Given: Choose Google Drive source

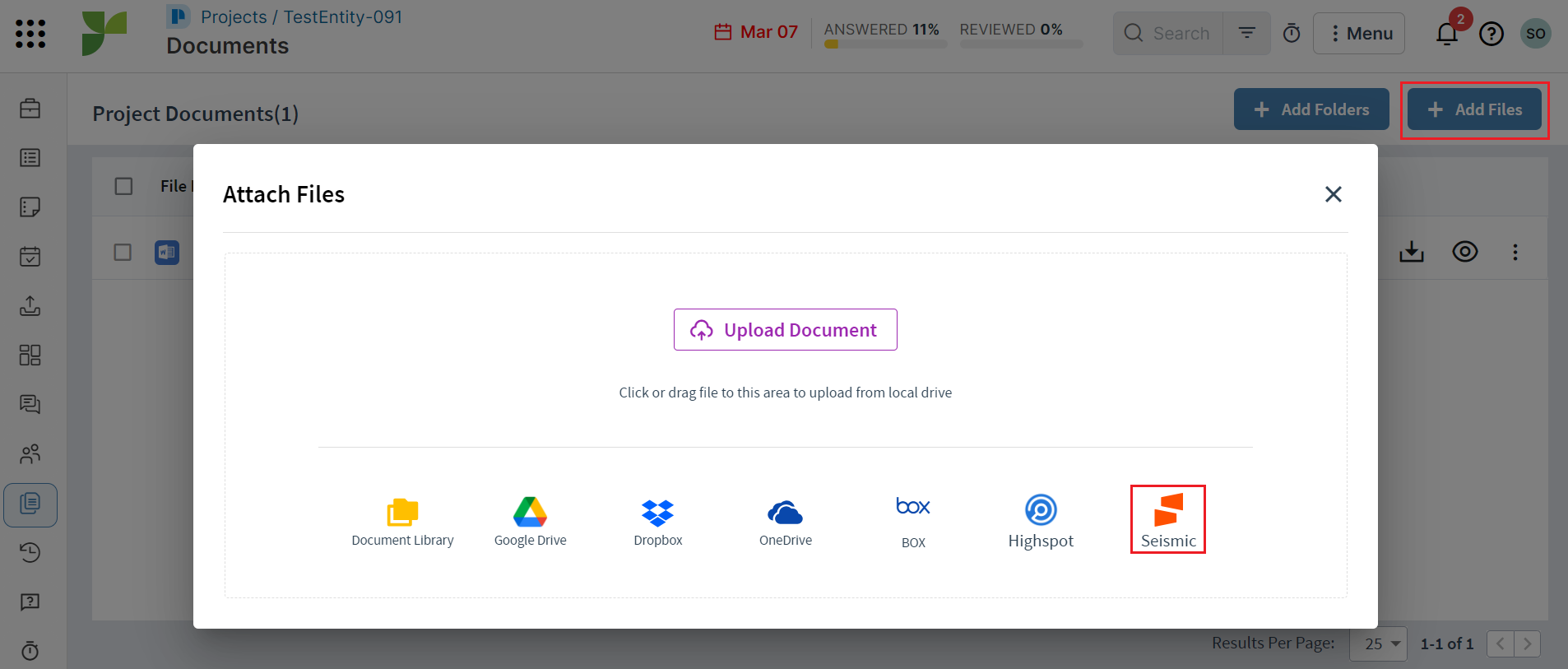Looking at the screenshot, I should point(531,523).
